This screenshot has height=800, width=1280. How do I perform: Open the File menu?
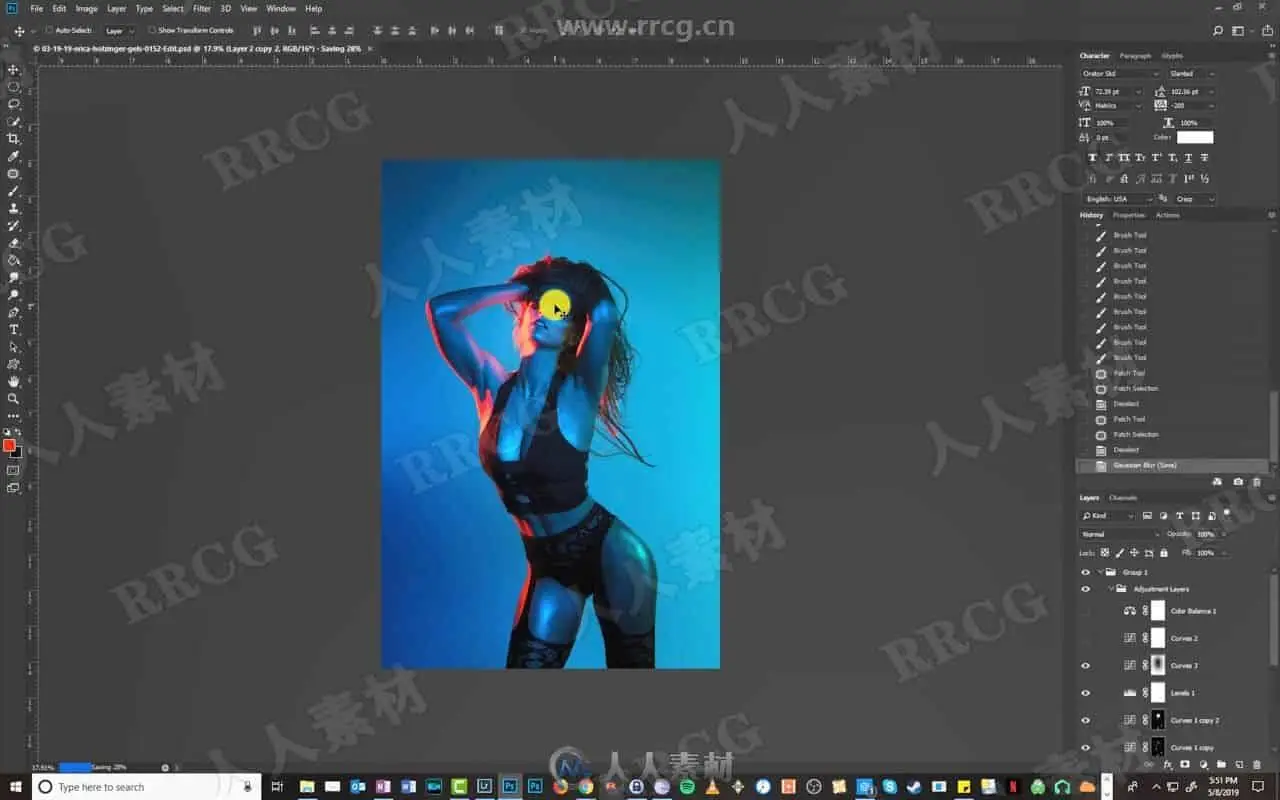pyautogui.click(x=37, y=9)
